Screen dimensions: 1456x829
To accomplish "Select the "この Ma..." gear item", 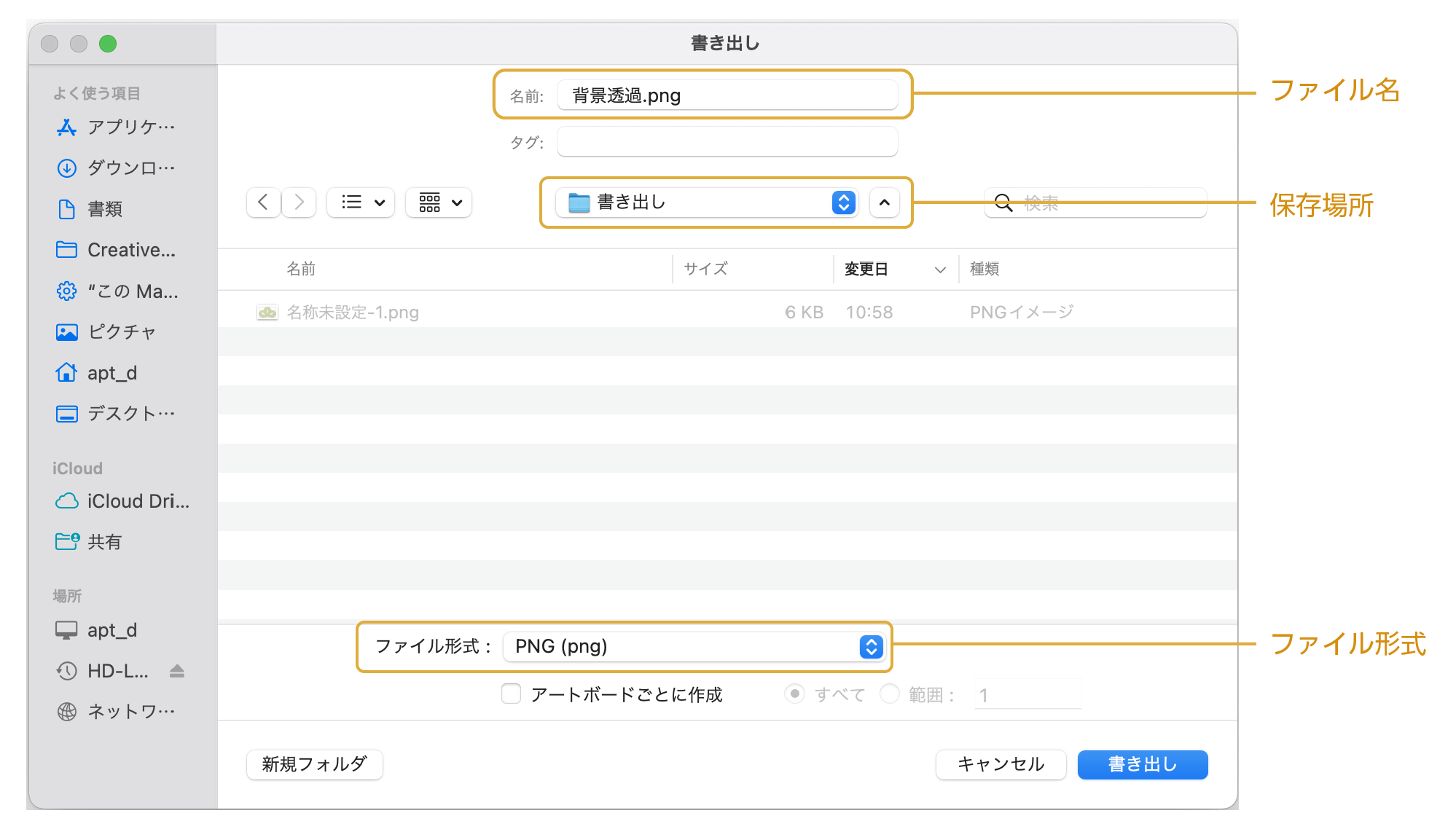I will tap(117, 291).
